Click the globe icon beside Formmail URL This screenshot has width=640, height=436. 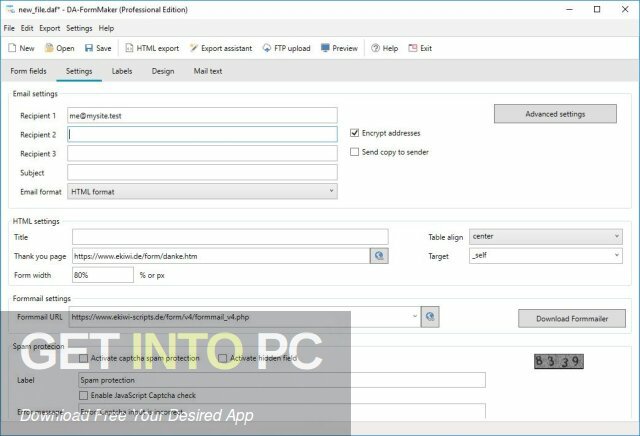pos(430,317)
